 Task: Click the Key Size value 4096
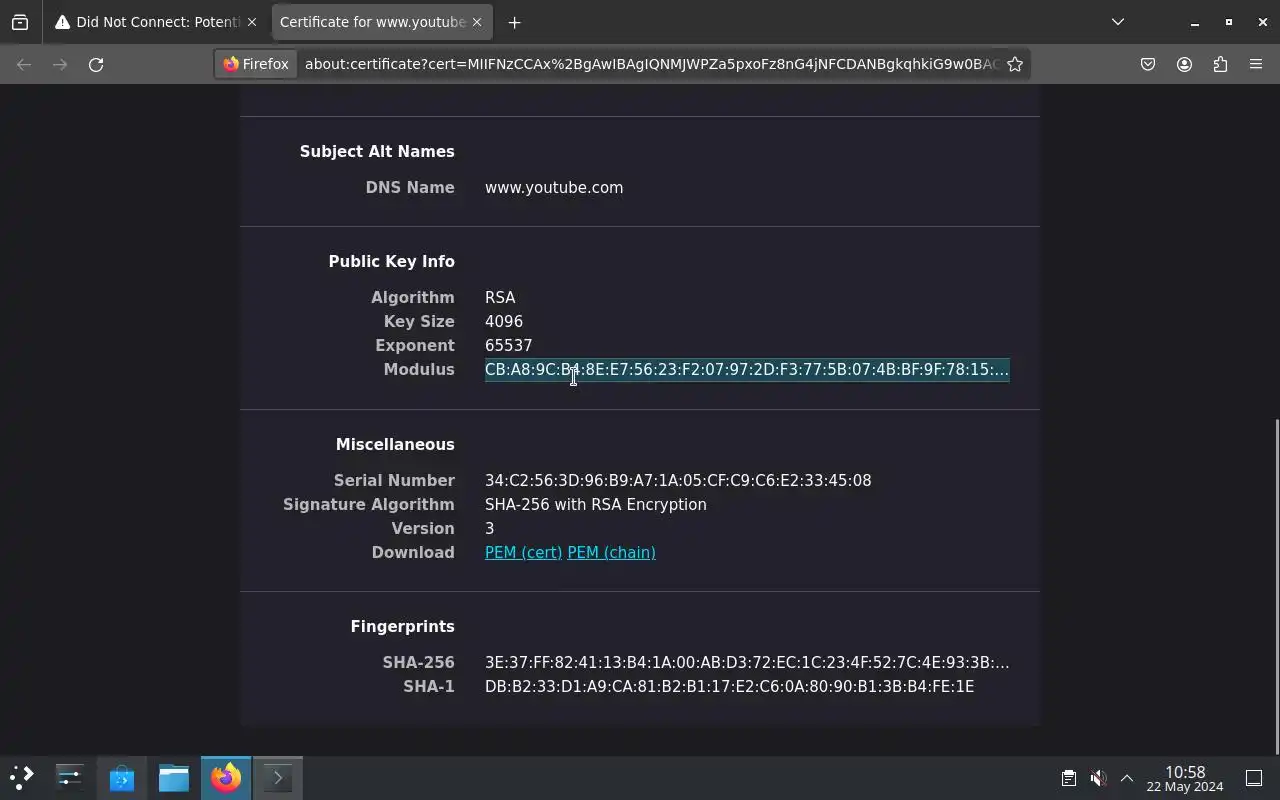pos(504,321)
